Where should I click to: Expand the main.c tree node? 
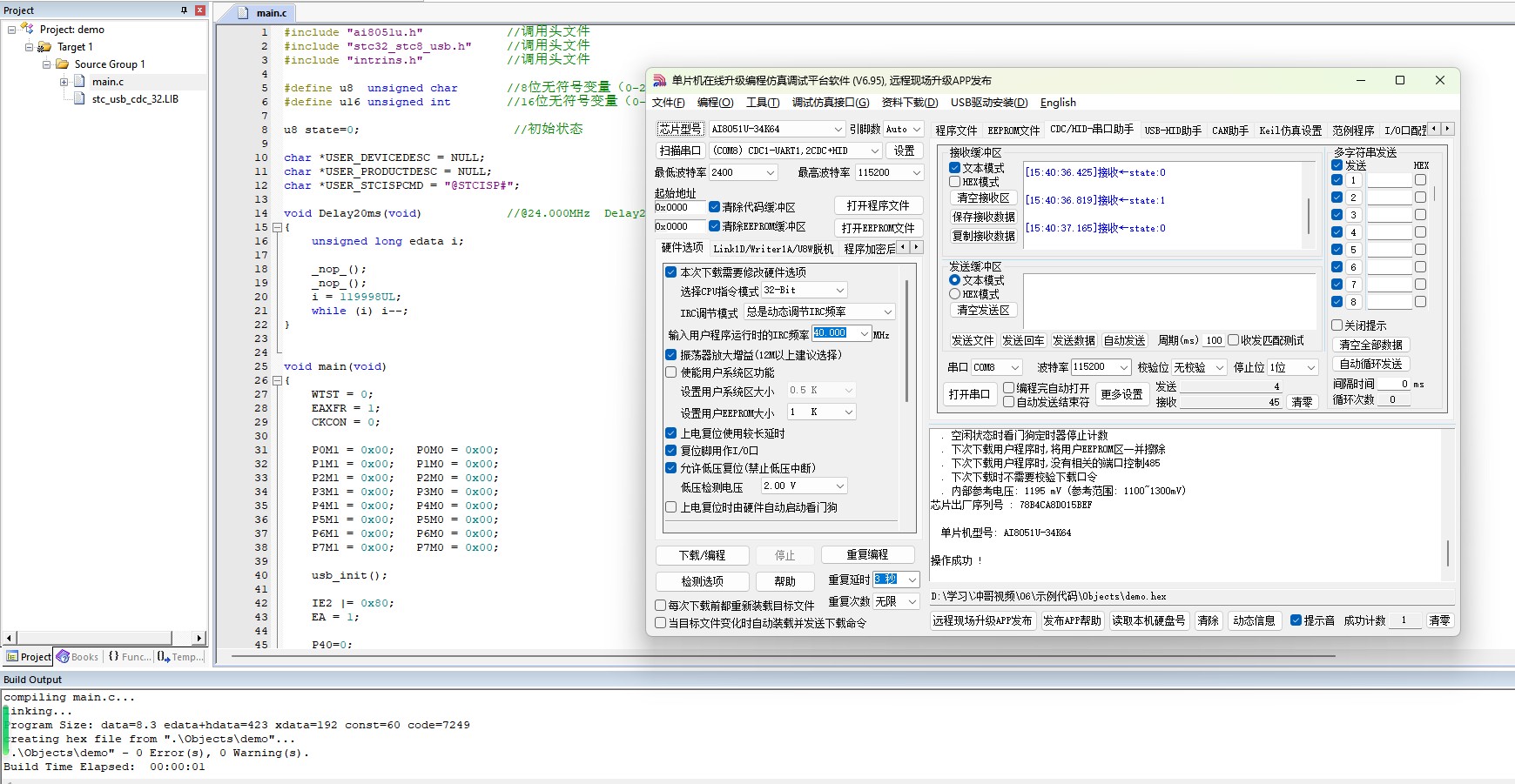(x=64, y=82)
